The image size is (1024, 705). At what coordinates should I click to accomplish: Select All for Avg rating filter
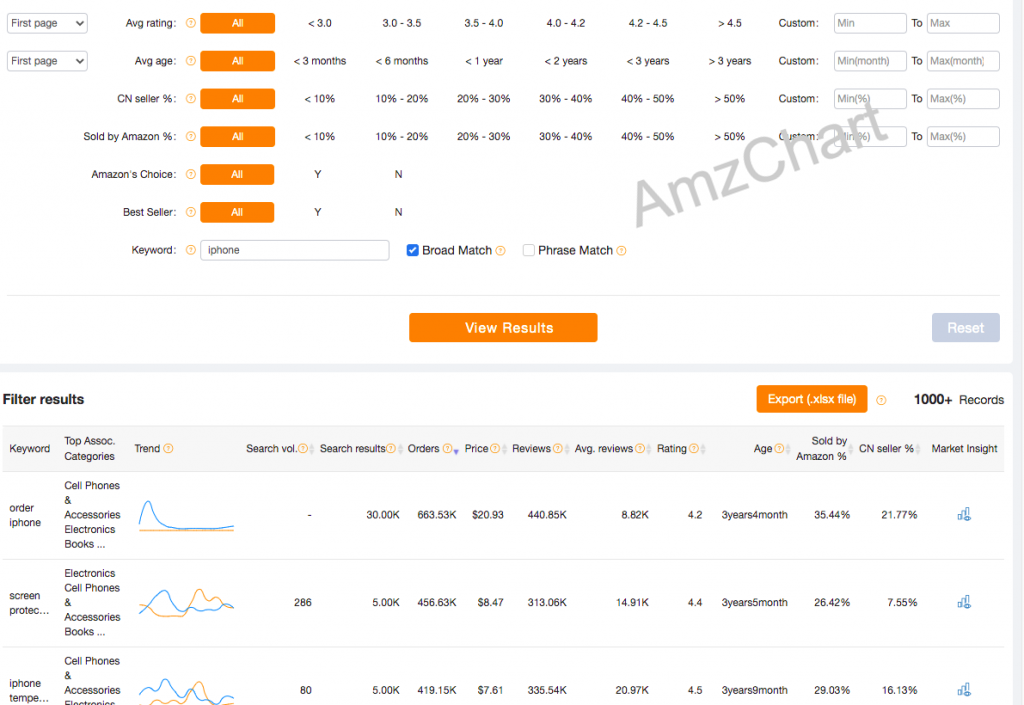[x=237, y=23]
